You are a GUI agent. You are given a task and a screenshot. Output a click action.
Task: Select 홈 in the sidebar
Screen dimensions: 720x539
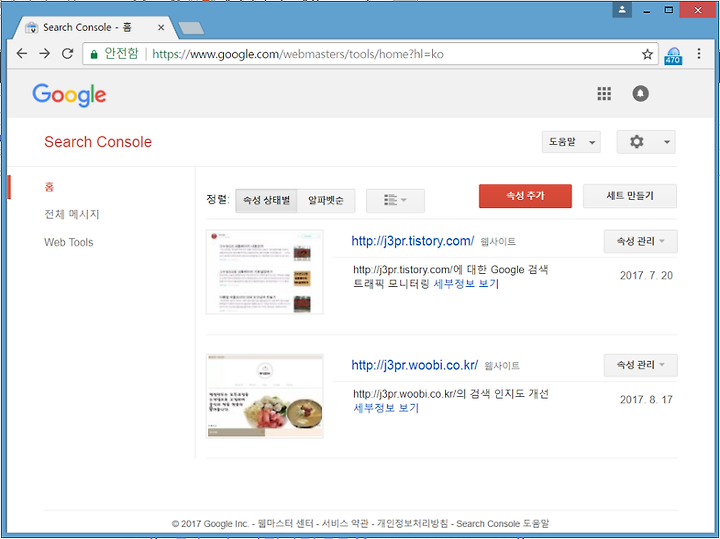coord(49,187)
